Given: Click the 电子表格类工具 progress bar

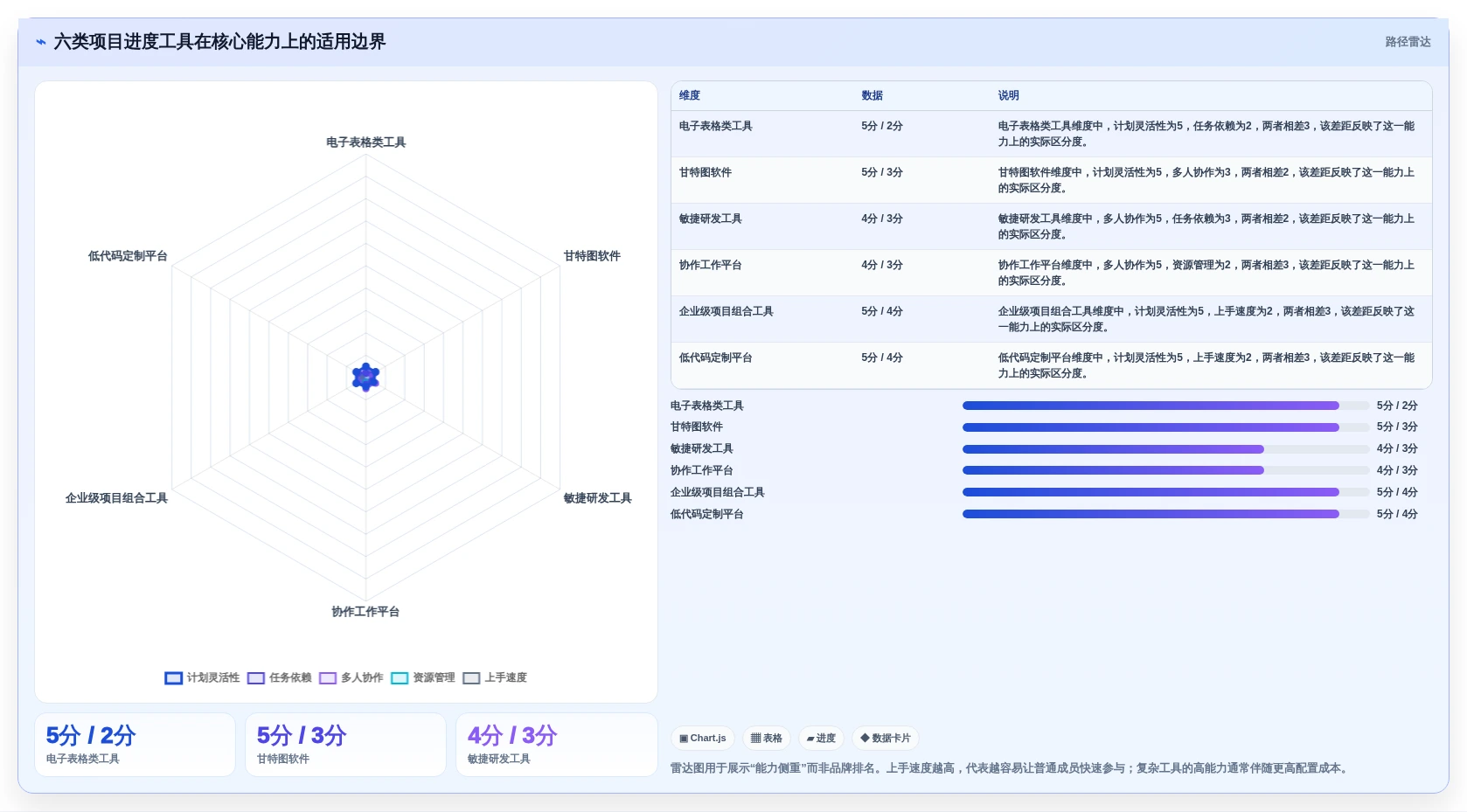Looking at the screenshot, I should pyautogui.click(x=1165, y=406).
